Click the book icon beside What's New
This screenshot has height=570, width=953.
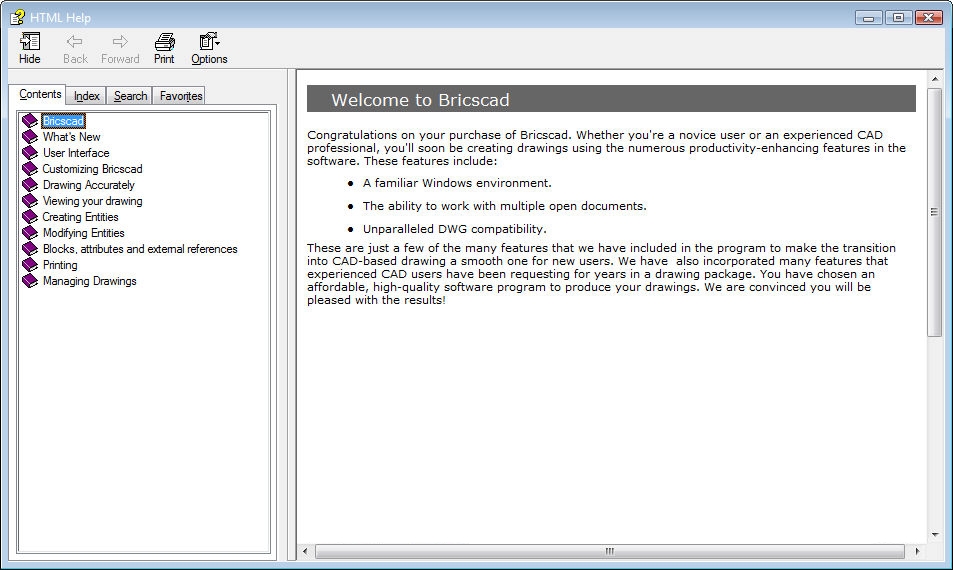pyautogui.click(x=30, y=137)
